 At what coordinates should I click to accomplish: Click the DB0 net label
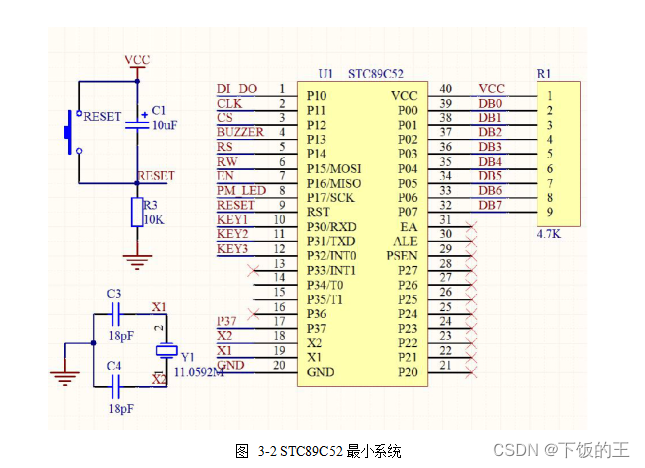[490, 104]
